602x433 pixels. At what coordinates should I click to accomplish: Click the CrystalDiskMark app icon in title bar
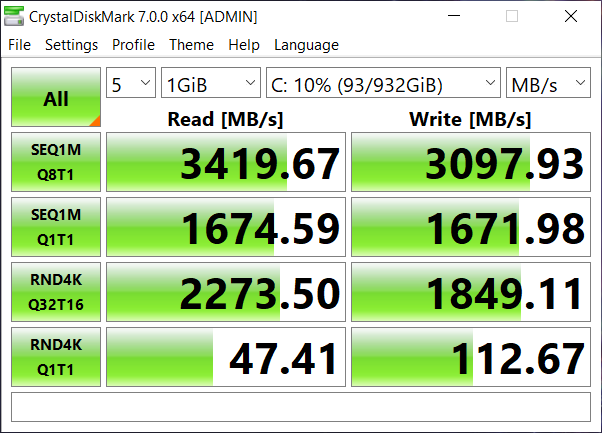14,17
